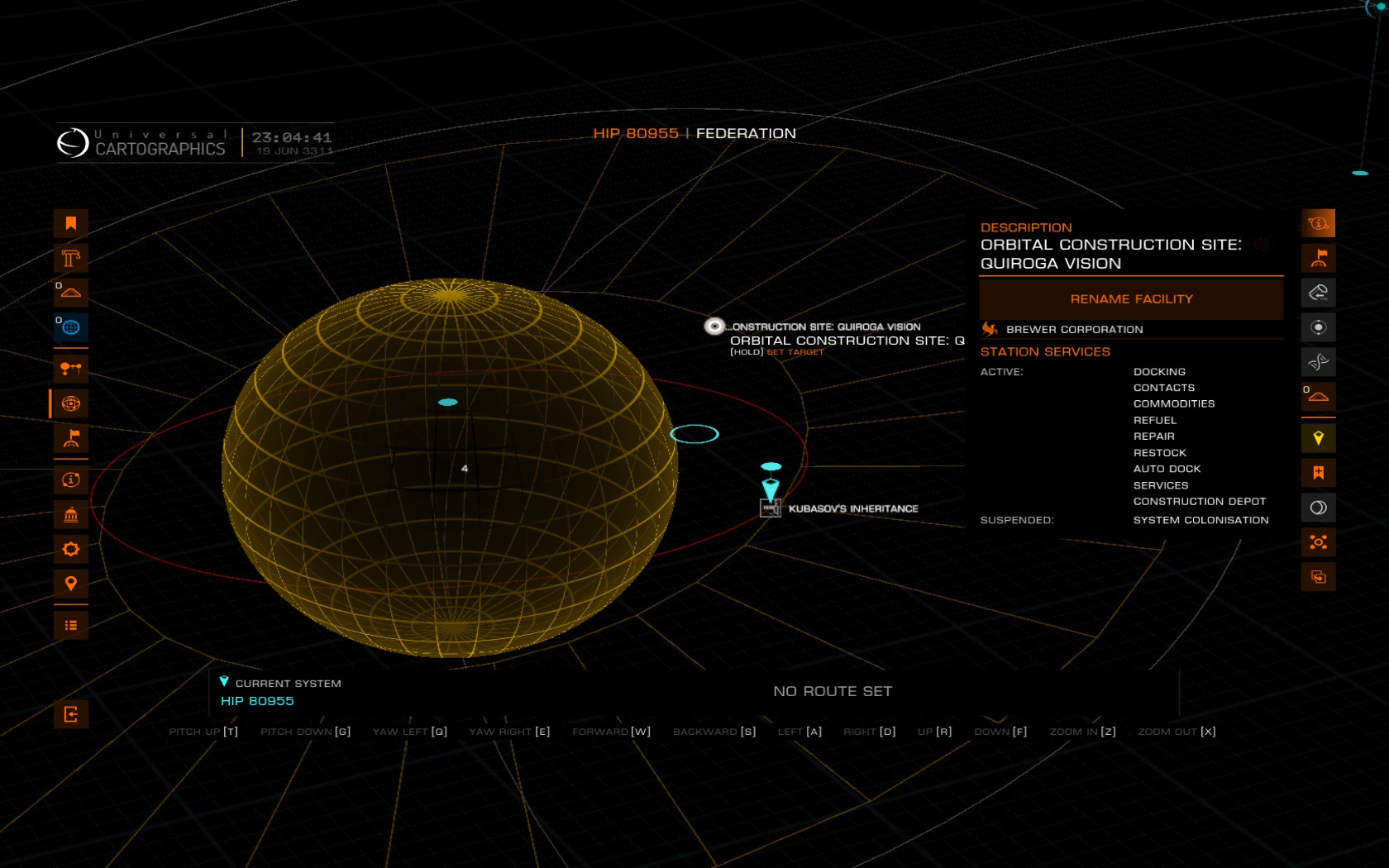Click the Zoom In [Z] control hint
Viewport: 1389px width, 868px height.
pos(1083,732)
